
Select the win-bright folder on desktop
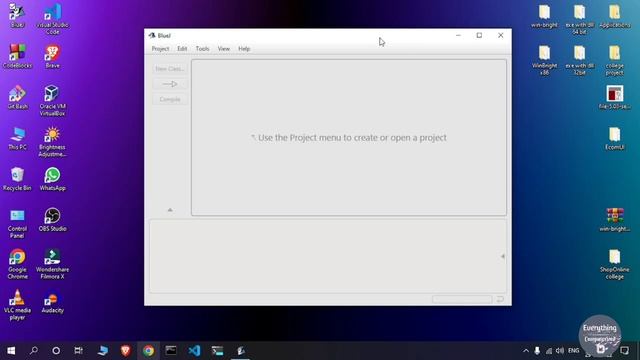544,16
